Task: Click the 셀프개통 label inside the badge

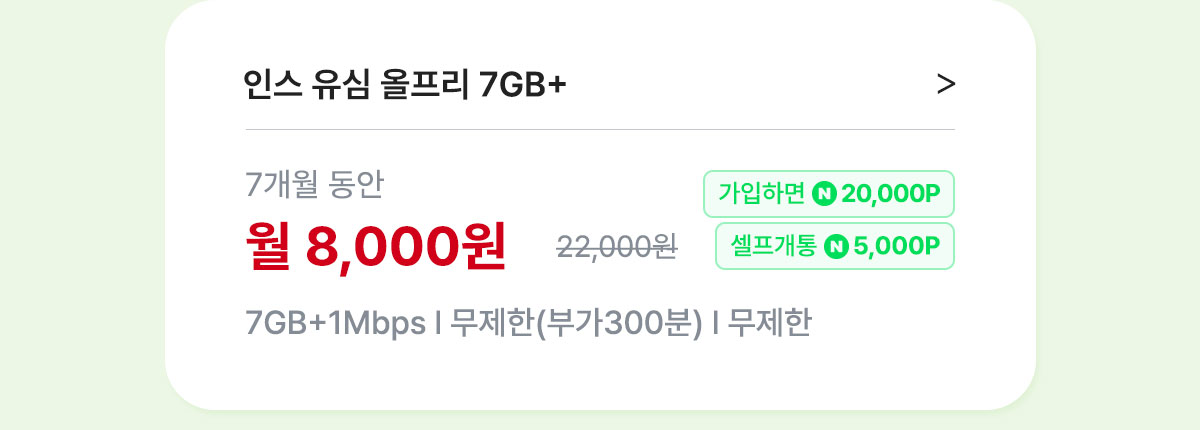Action: coord(773,246)
